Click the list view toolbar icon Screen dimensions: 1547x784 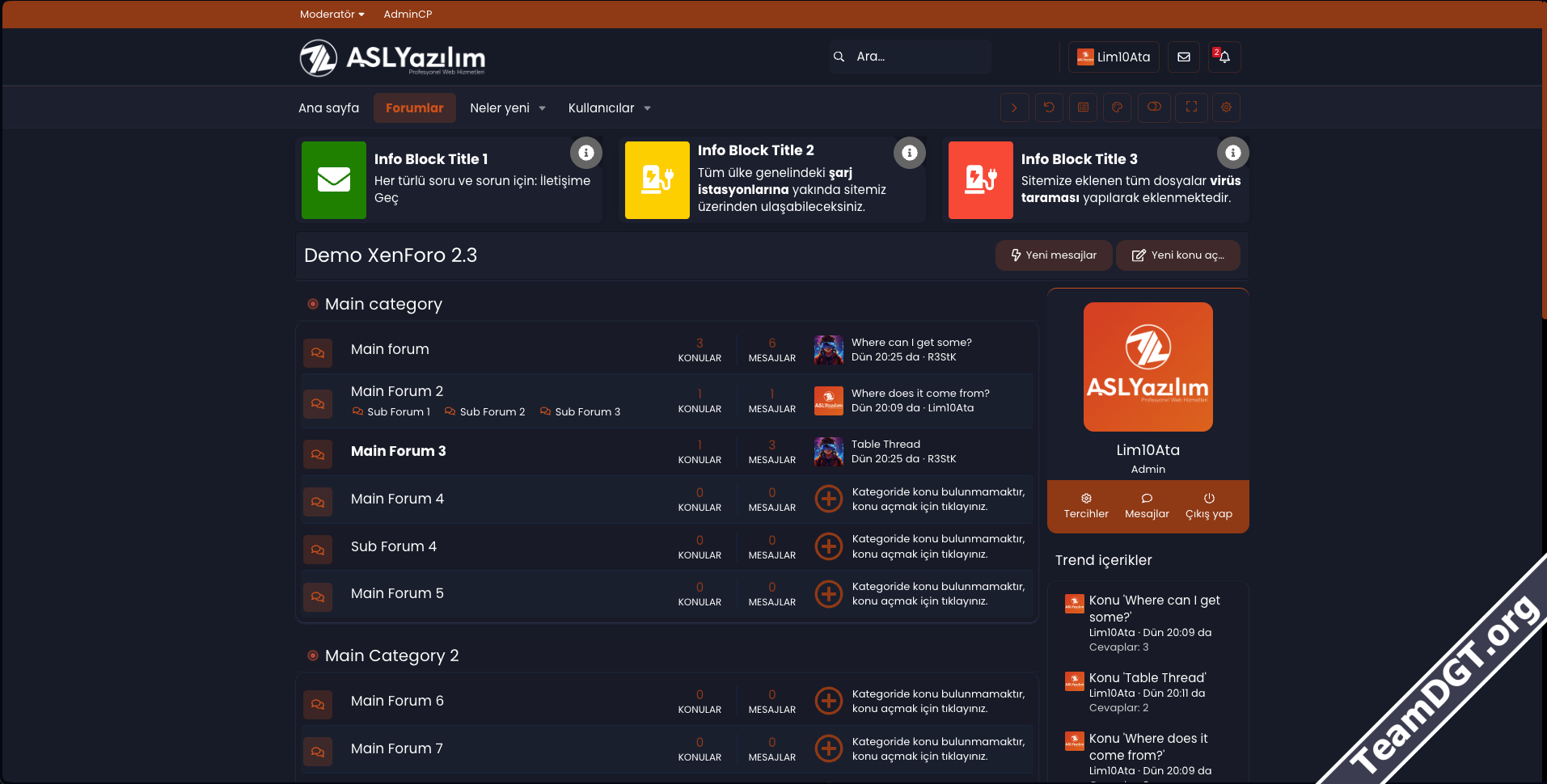tap(1083, 107)
